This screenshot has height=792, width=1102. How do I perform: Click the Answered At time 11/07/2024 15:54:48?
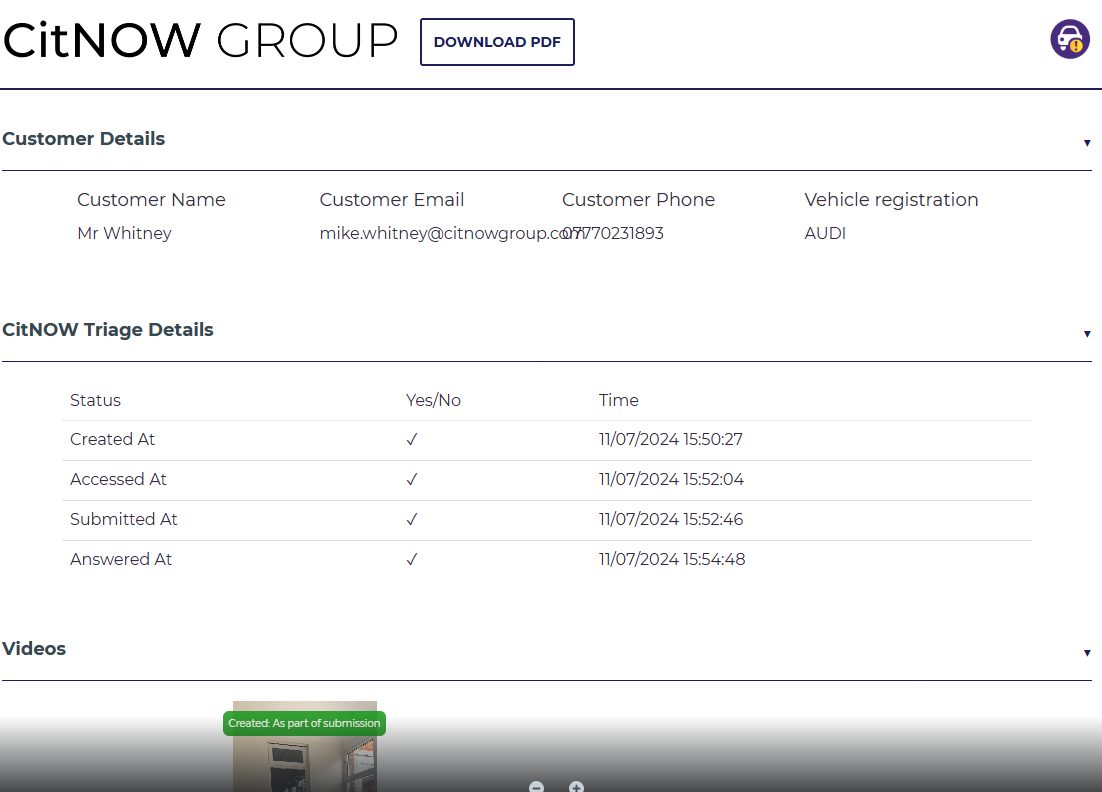(672, 559)
